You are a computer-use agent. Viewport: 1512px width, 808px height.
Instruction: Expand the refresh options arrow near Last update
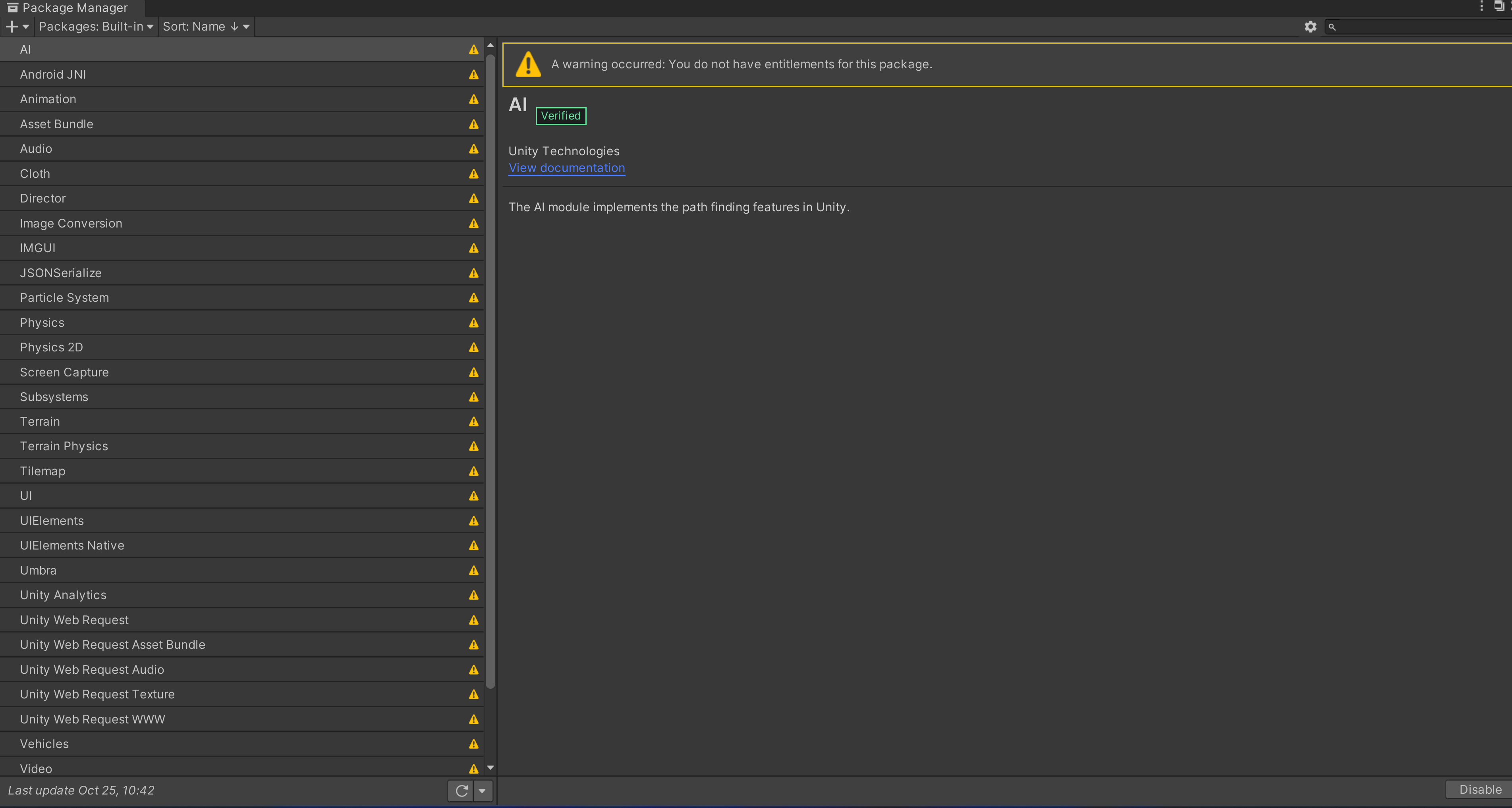[x=483, y=791]
